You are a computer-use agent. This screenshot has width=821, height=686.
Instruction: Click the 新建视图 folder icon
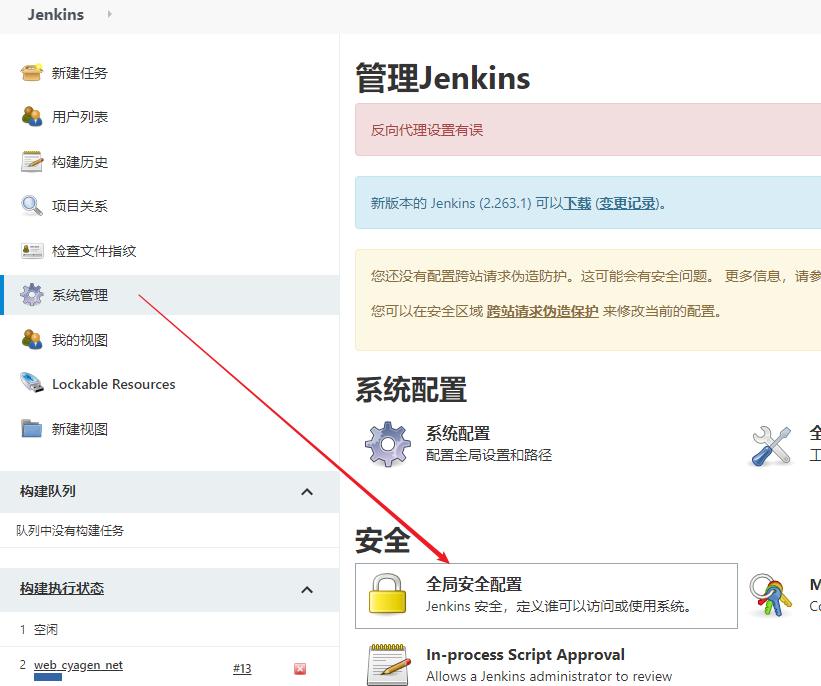32,429
